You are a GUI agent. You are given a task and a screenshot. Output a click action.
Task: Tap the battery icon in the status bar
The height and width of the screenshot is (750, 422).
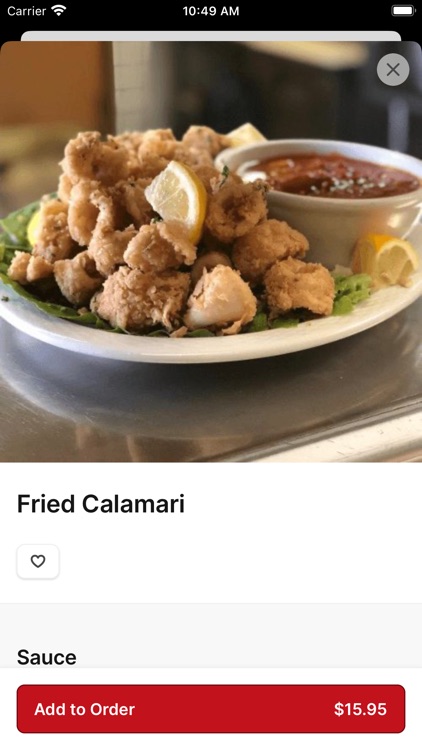[x=403, y=11]
